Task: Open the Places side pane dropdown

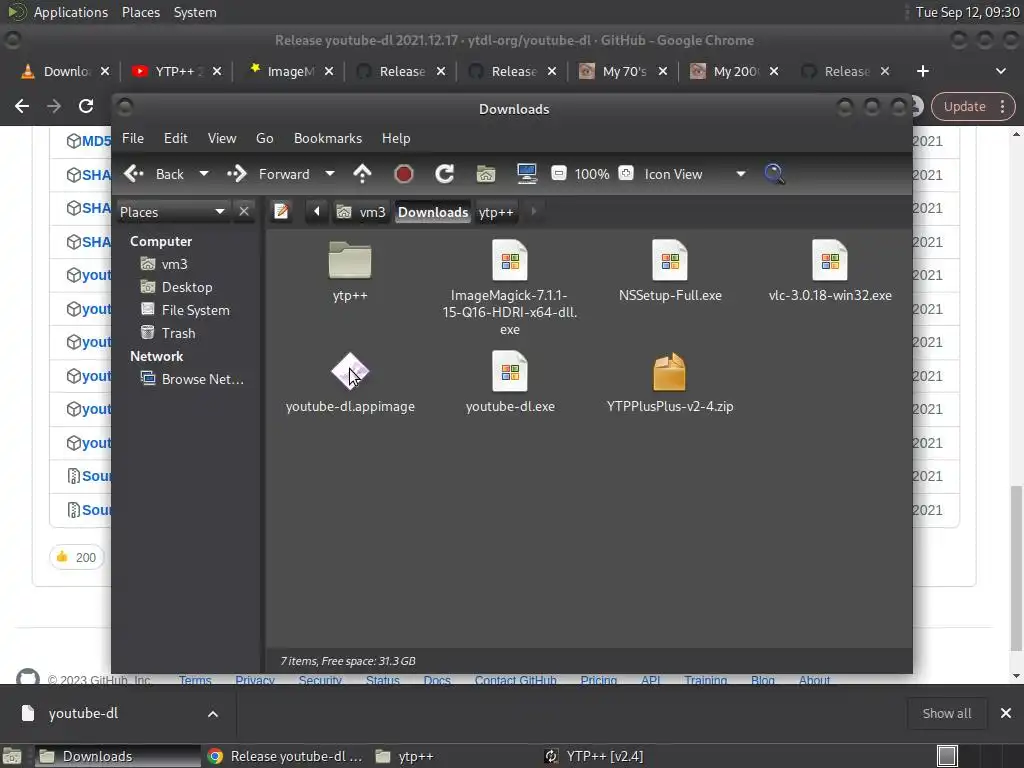Action: tap(173, 212)
